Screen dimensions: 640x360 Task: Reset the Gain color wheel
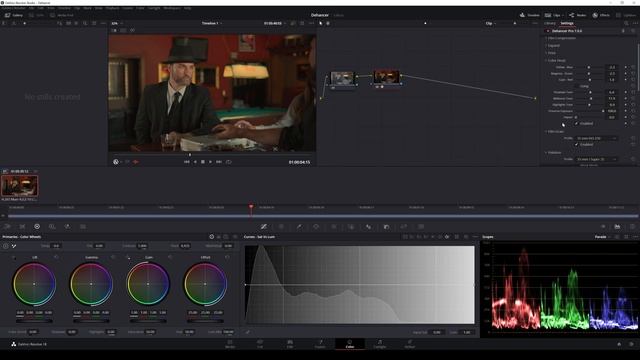[170, 257]
